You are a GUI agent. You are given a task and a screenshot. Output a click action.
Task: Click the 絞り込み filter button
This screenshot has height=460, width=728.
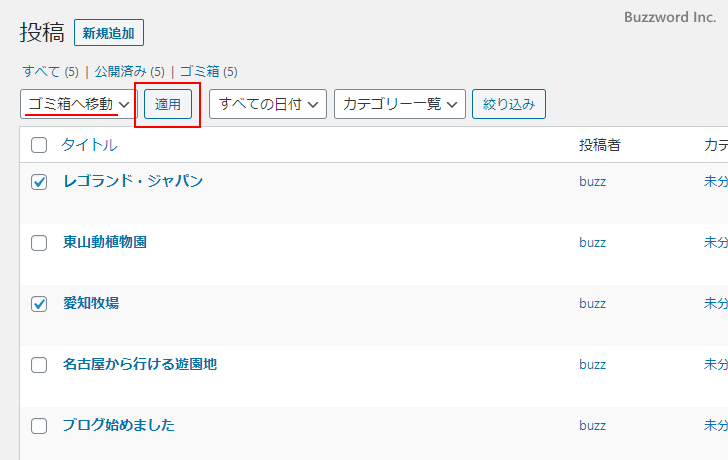point(508,104)
